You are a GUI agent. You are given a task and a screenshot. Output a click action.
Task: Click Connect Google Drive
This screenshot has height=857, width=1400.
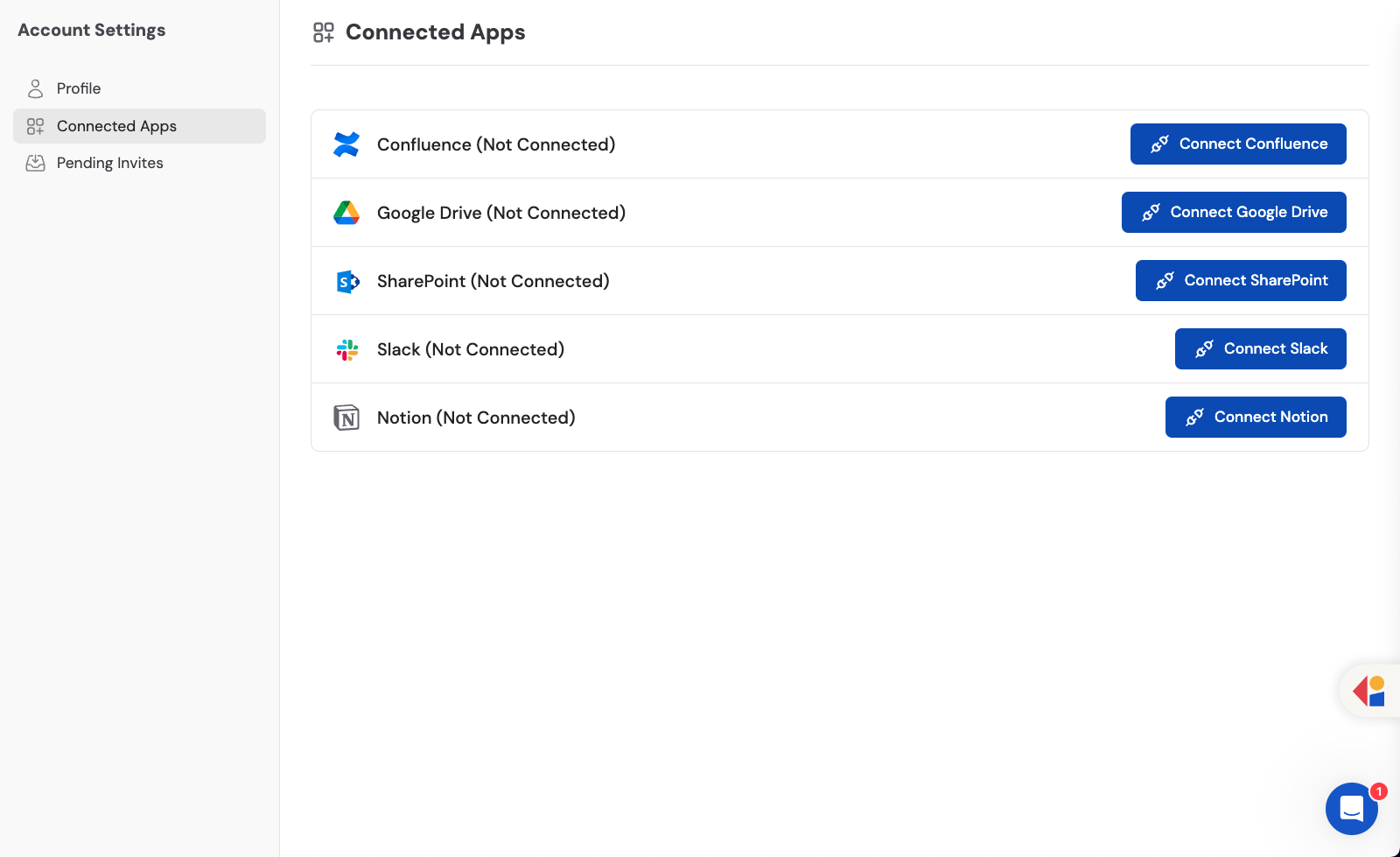point(1234,212)
